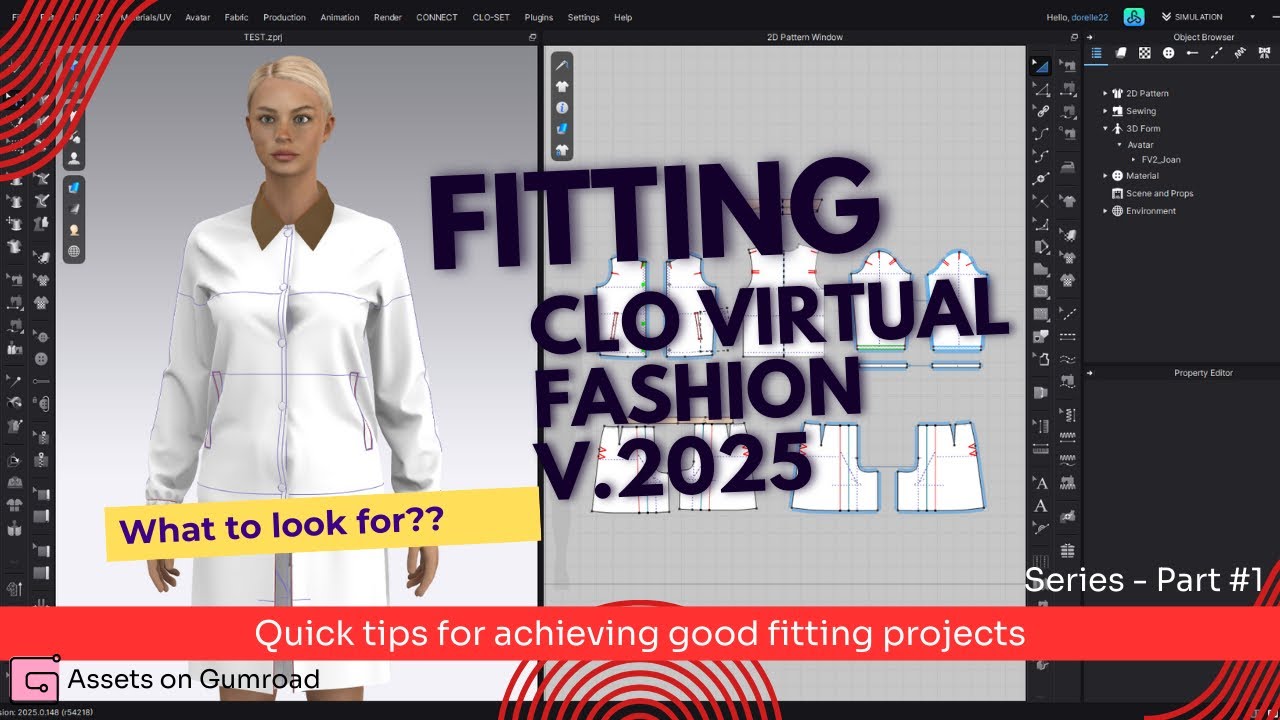The width and height of the screenshot is (1280, 720).
Task: Toggle the blue info icon in 2D window toolbar
Action: pos(562,107)
